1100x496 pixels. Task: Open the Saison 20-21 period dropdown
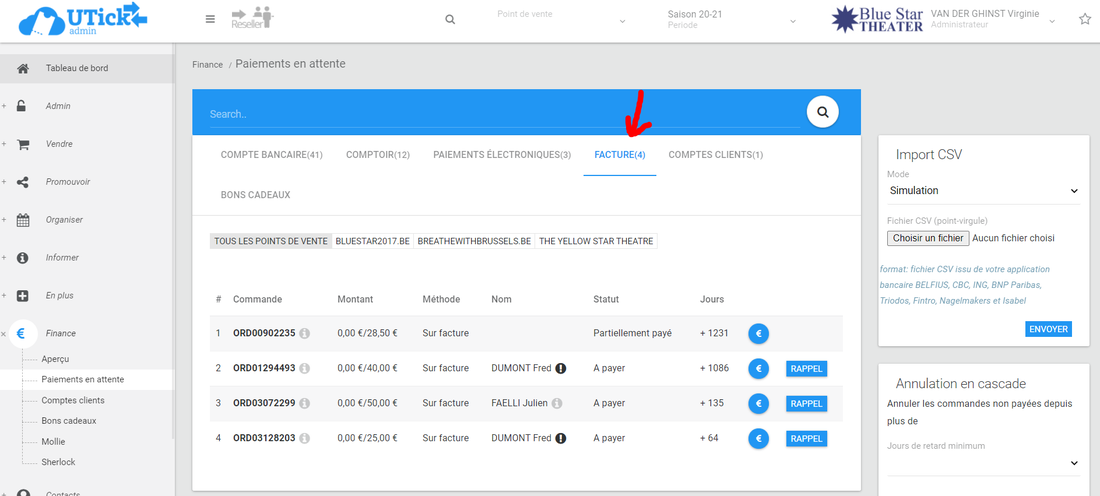[731, 20]
